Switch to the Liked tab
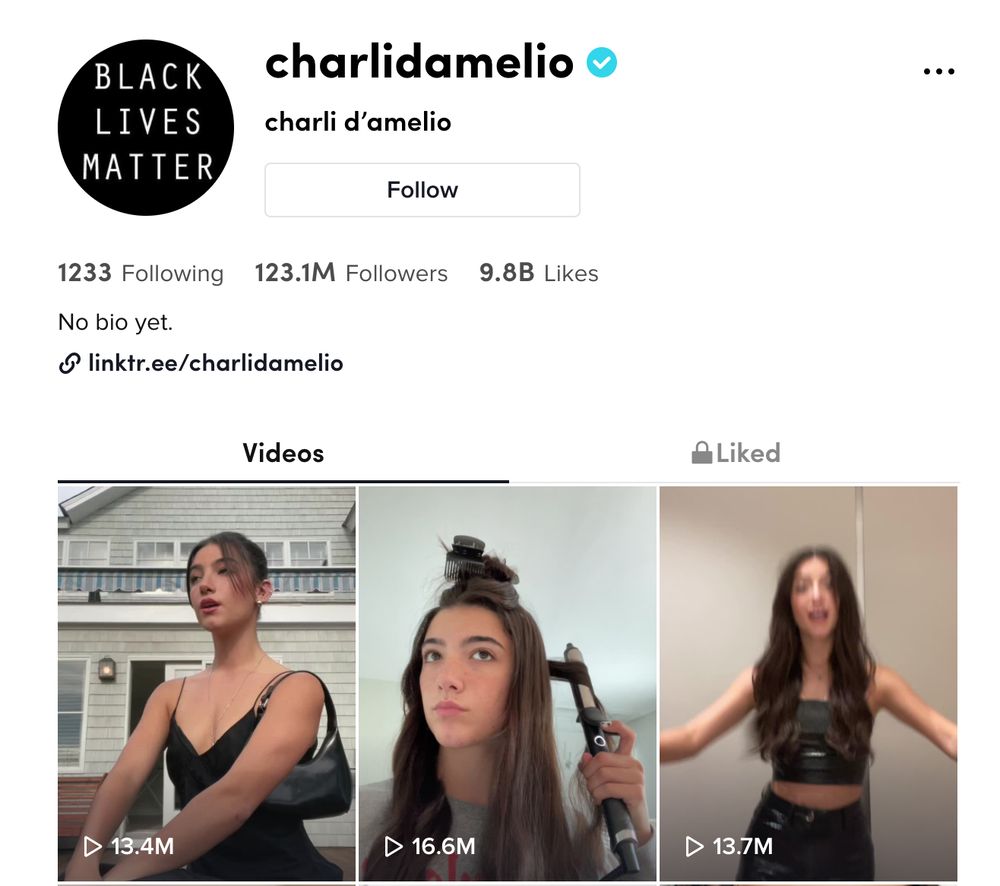 coord(735,454)
